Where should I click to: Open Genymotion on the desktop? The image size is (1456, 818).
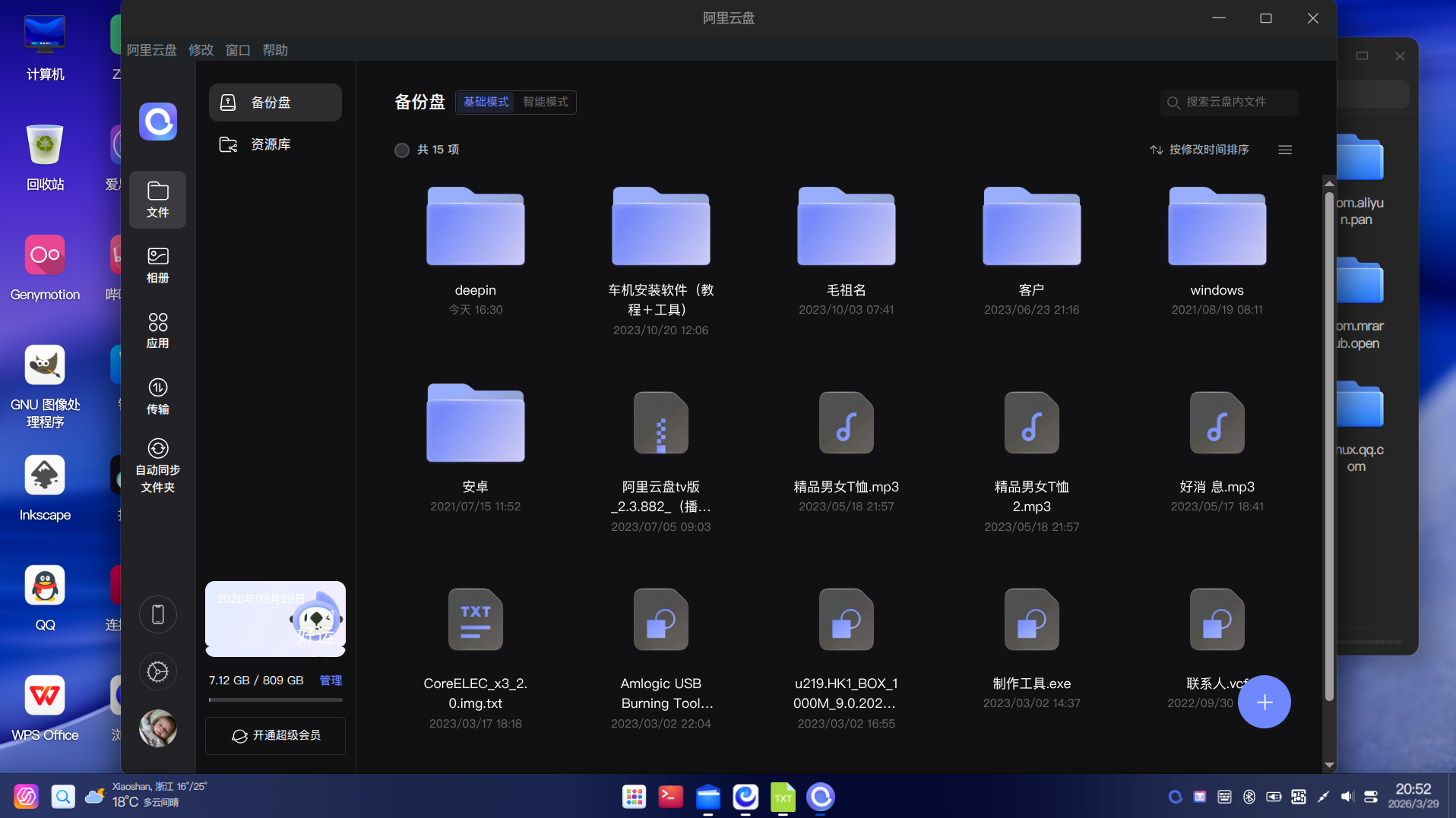point(45,269)
